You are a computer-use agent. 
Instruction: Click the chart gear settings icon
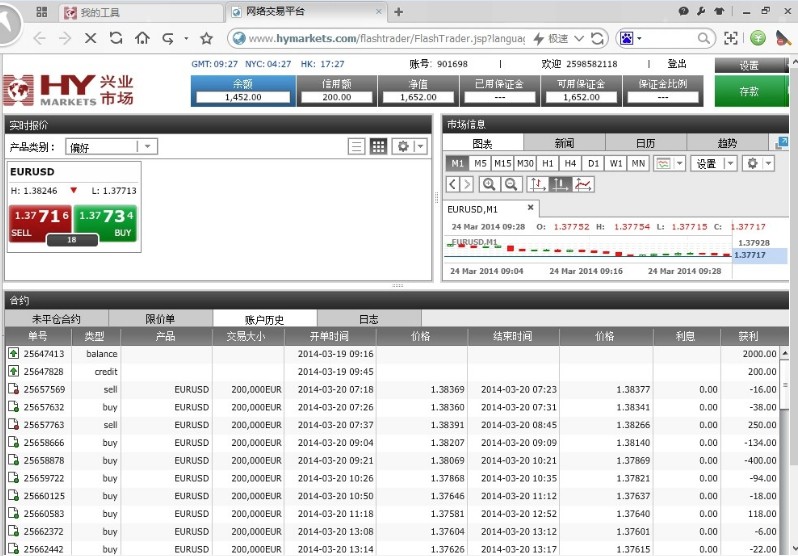pyautogui.click(x=752, y=163)
